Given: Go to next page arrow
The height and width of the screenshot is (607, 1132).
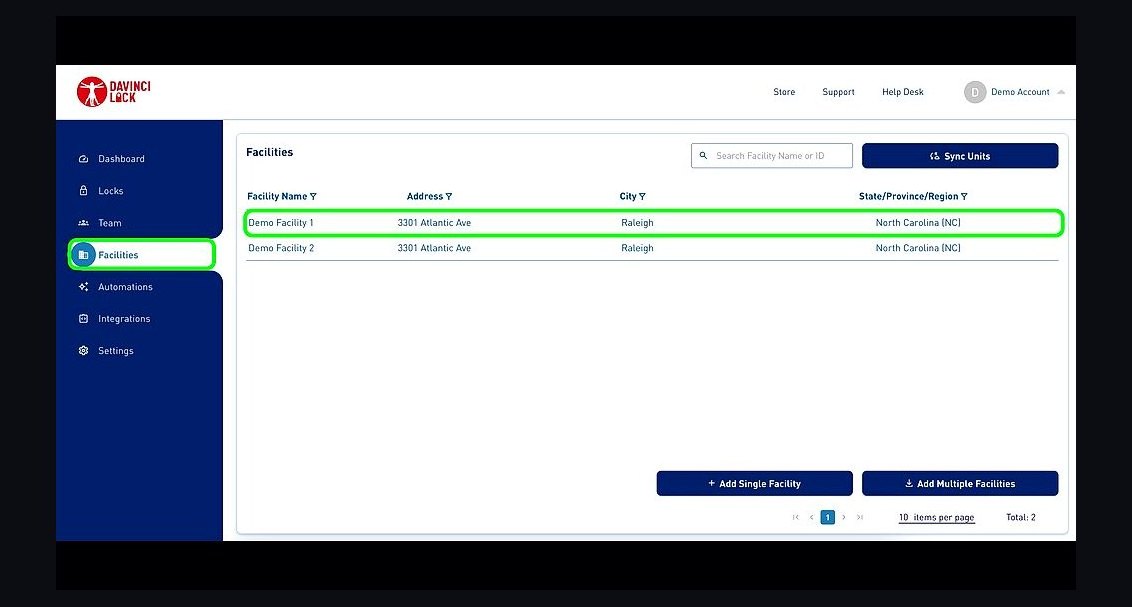Looking at the screenshot, I should [x=844, y=518].
